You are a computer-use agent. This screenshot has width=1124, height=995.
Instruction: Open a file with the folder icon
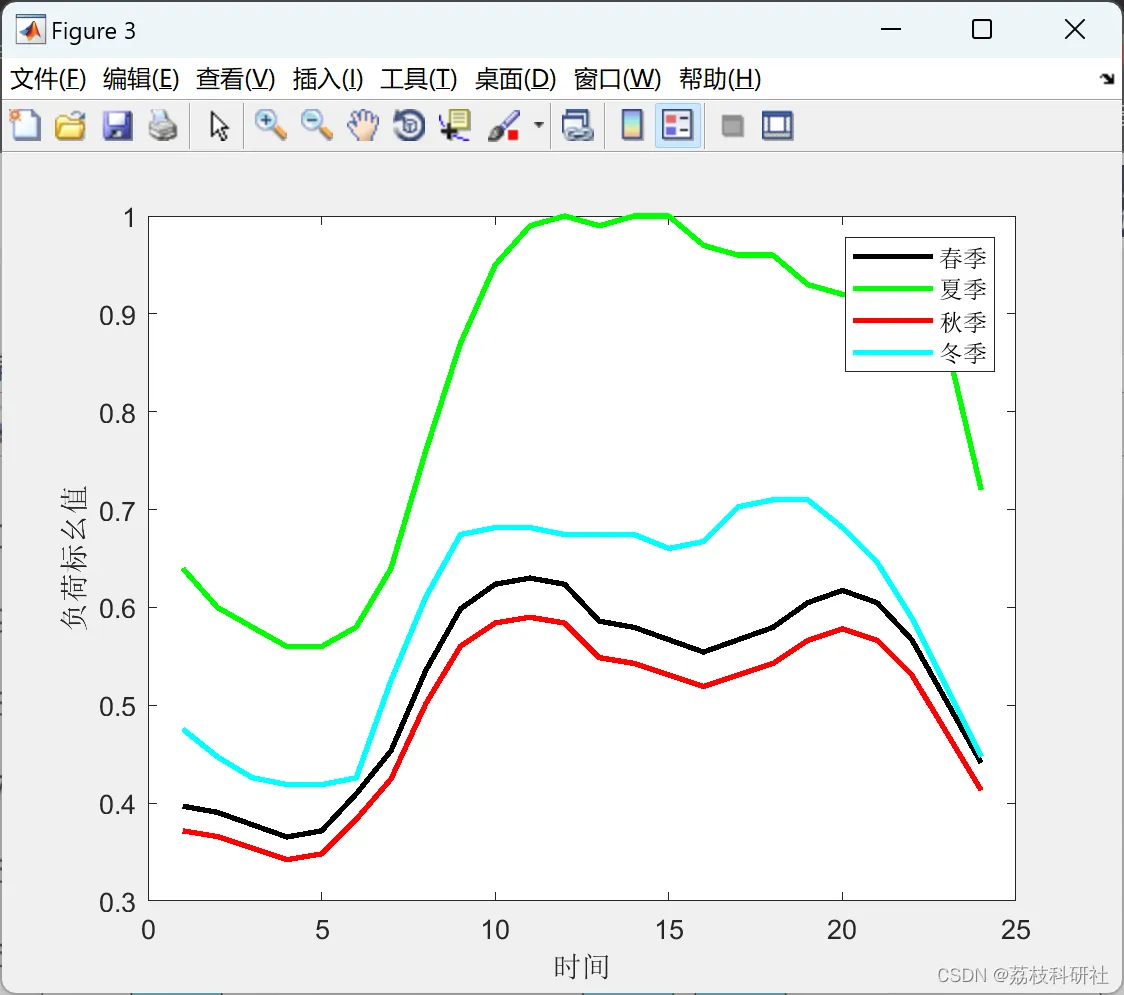tap(70, 125)
